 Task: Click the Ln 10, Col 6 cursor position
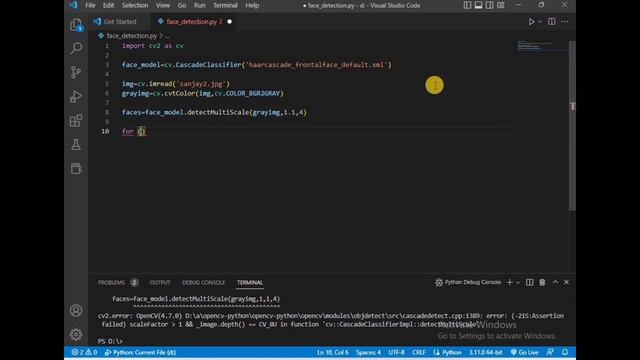(333, 352)
